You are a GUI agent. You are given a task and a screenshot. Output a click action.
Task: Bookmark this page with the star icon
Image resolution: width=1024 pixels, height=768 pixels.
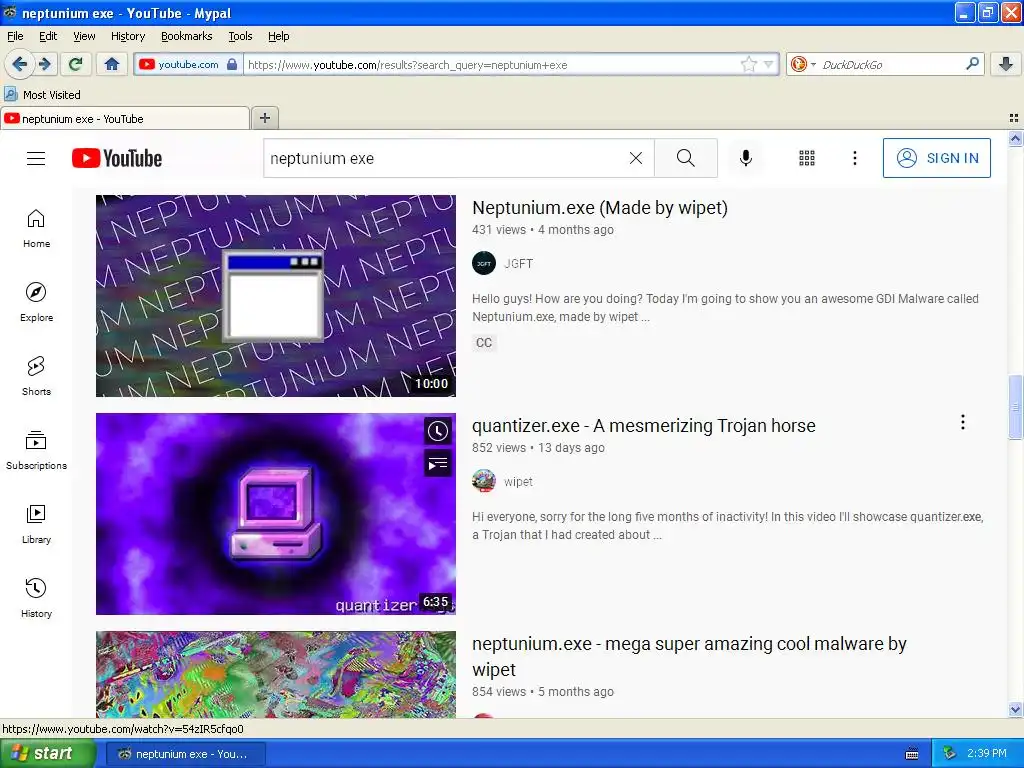point(748,64)
